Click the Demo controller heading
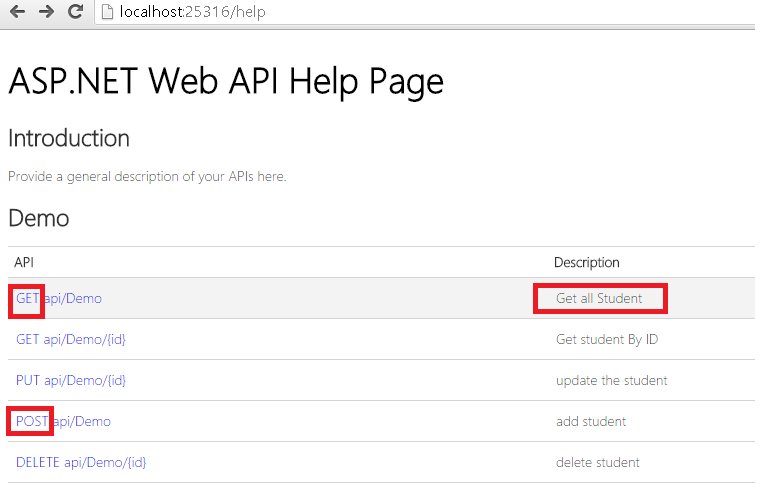This screenshot has width=773, height=489. (x=38, y=217)
